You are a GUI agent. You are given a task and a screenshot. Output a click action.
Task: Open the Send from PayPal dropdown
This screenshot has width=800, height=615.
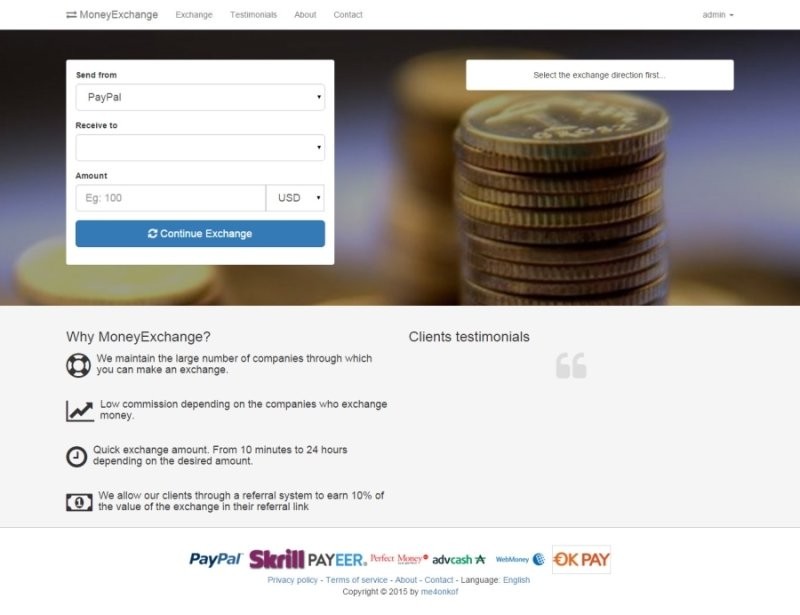pyautogui.click(x=200, y=97)
